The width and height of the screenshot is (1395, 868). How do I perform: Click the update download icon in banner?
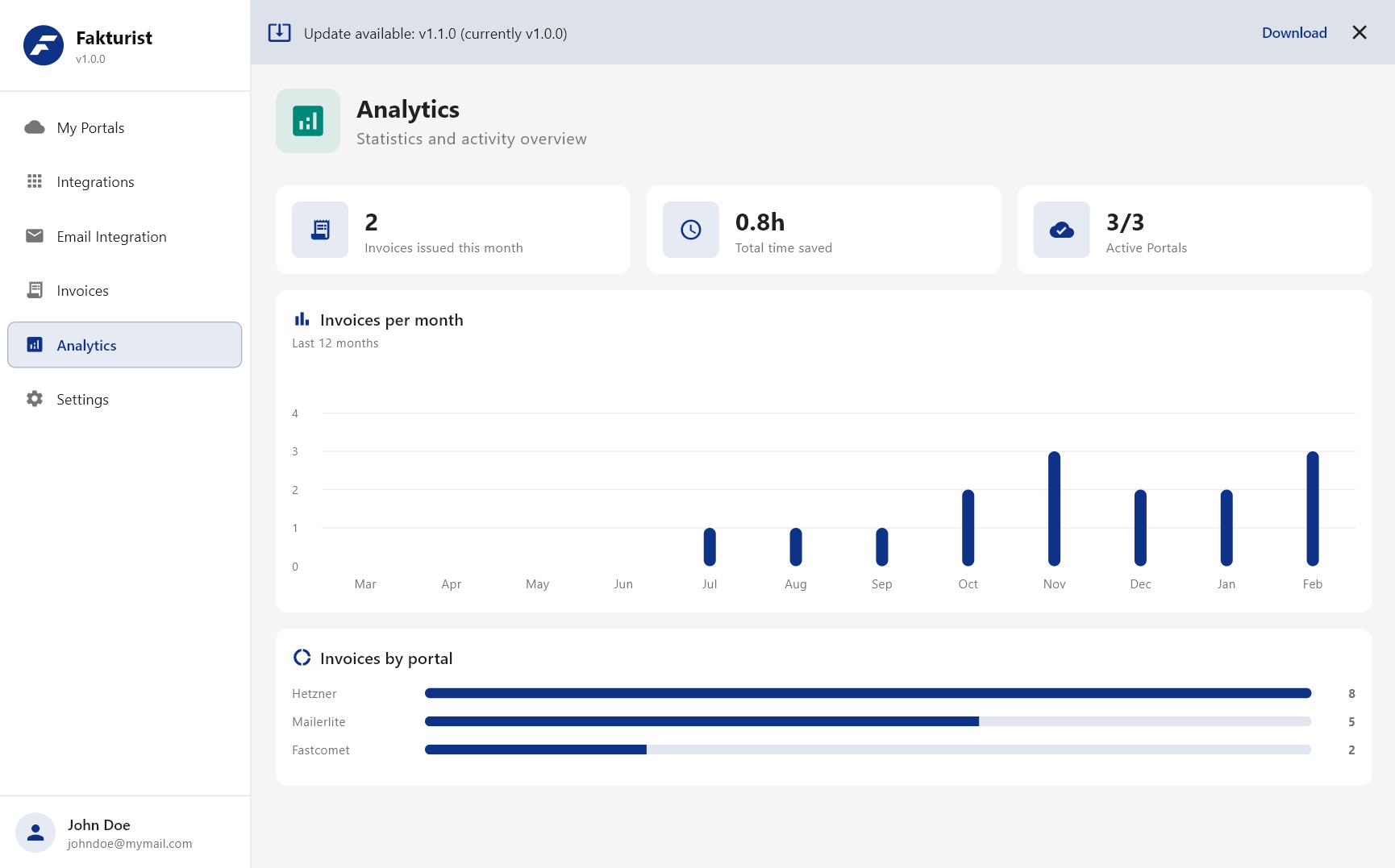pyautogui.click(x=279, y=33)
